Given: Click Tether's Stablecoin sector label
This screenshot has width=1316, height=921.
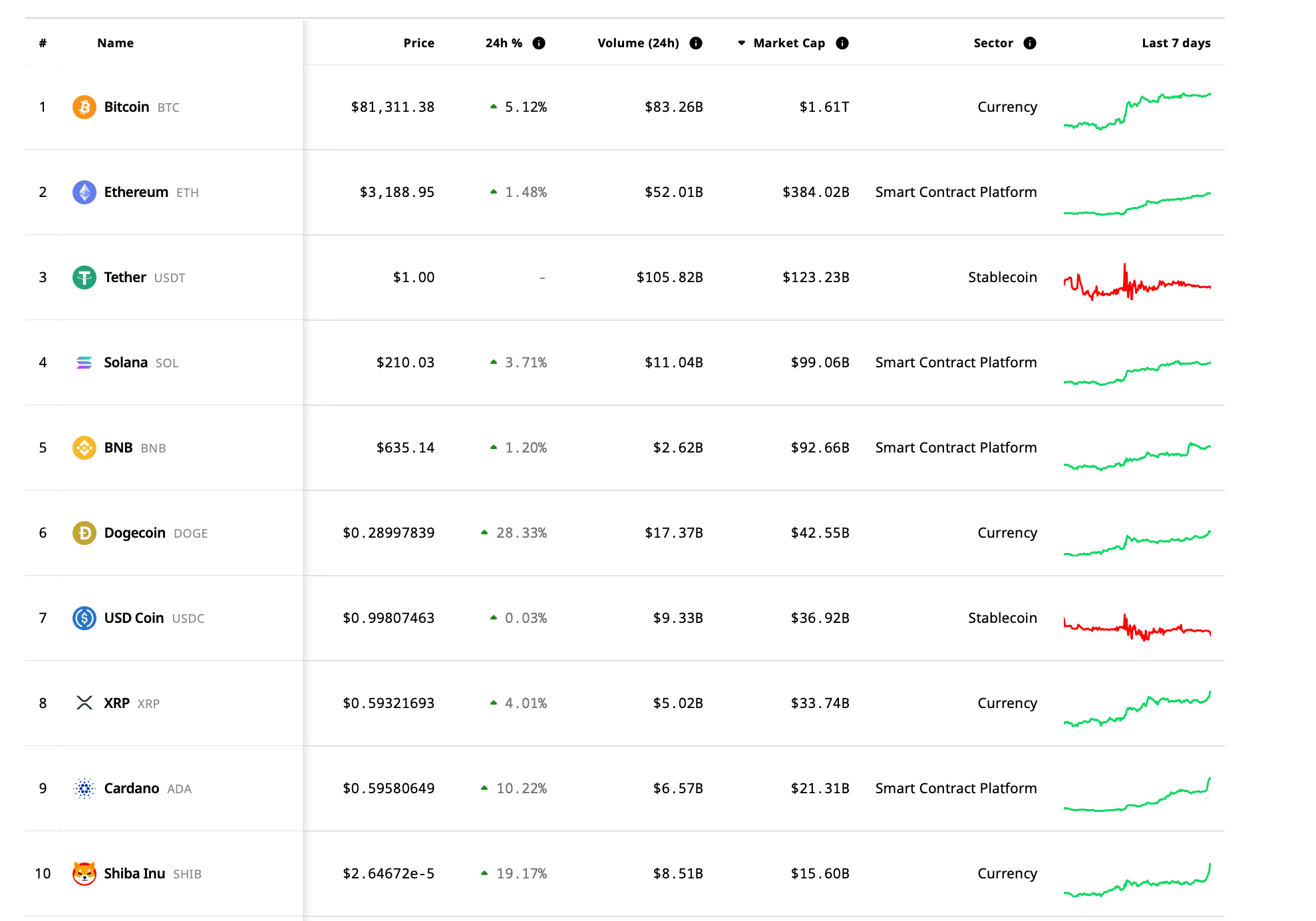Looking at the screenshot, I should pos(1003,277).
